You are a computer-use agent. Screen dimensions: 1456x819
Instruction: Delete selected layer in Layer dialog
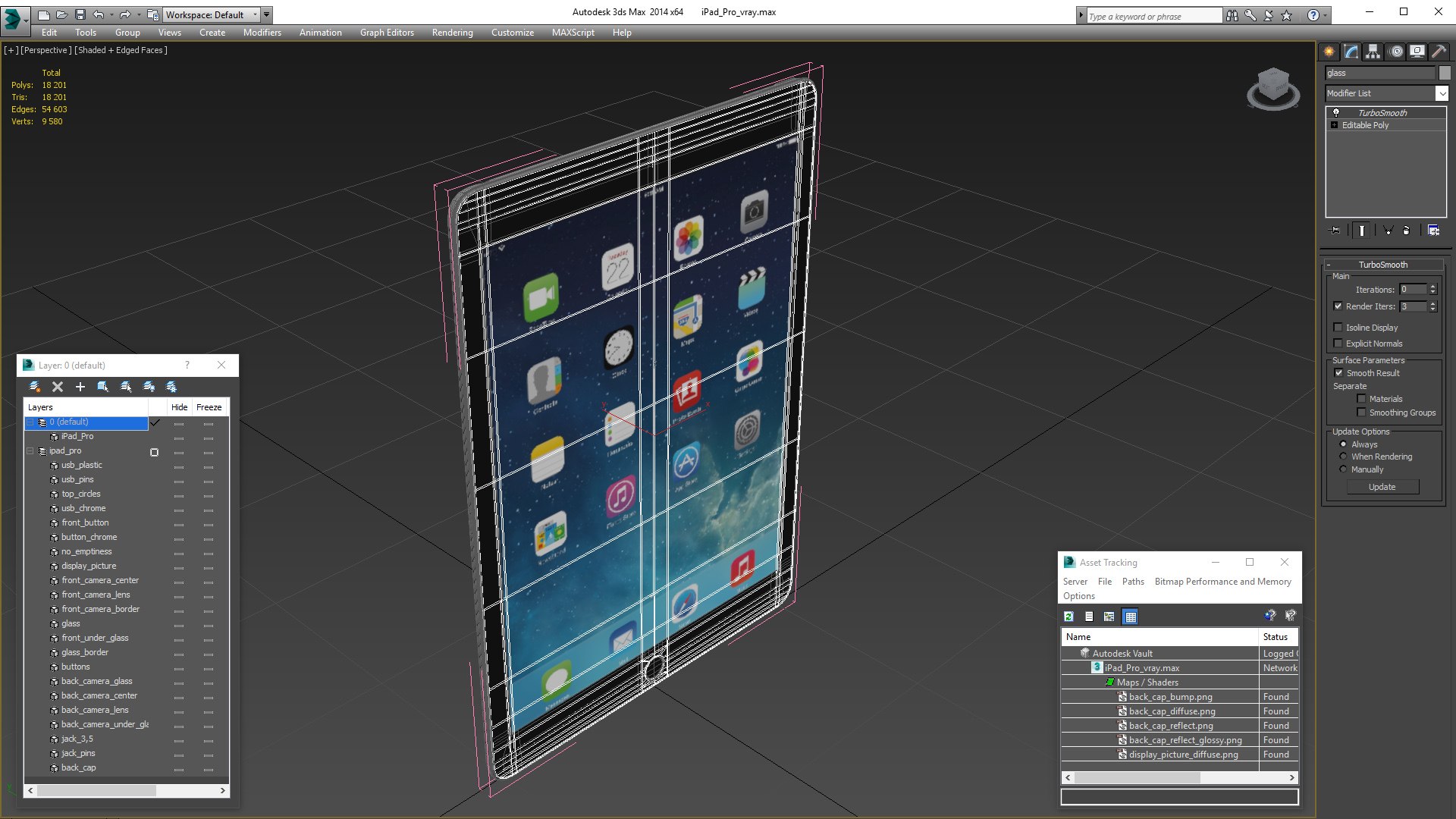pos(57,387)
